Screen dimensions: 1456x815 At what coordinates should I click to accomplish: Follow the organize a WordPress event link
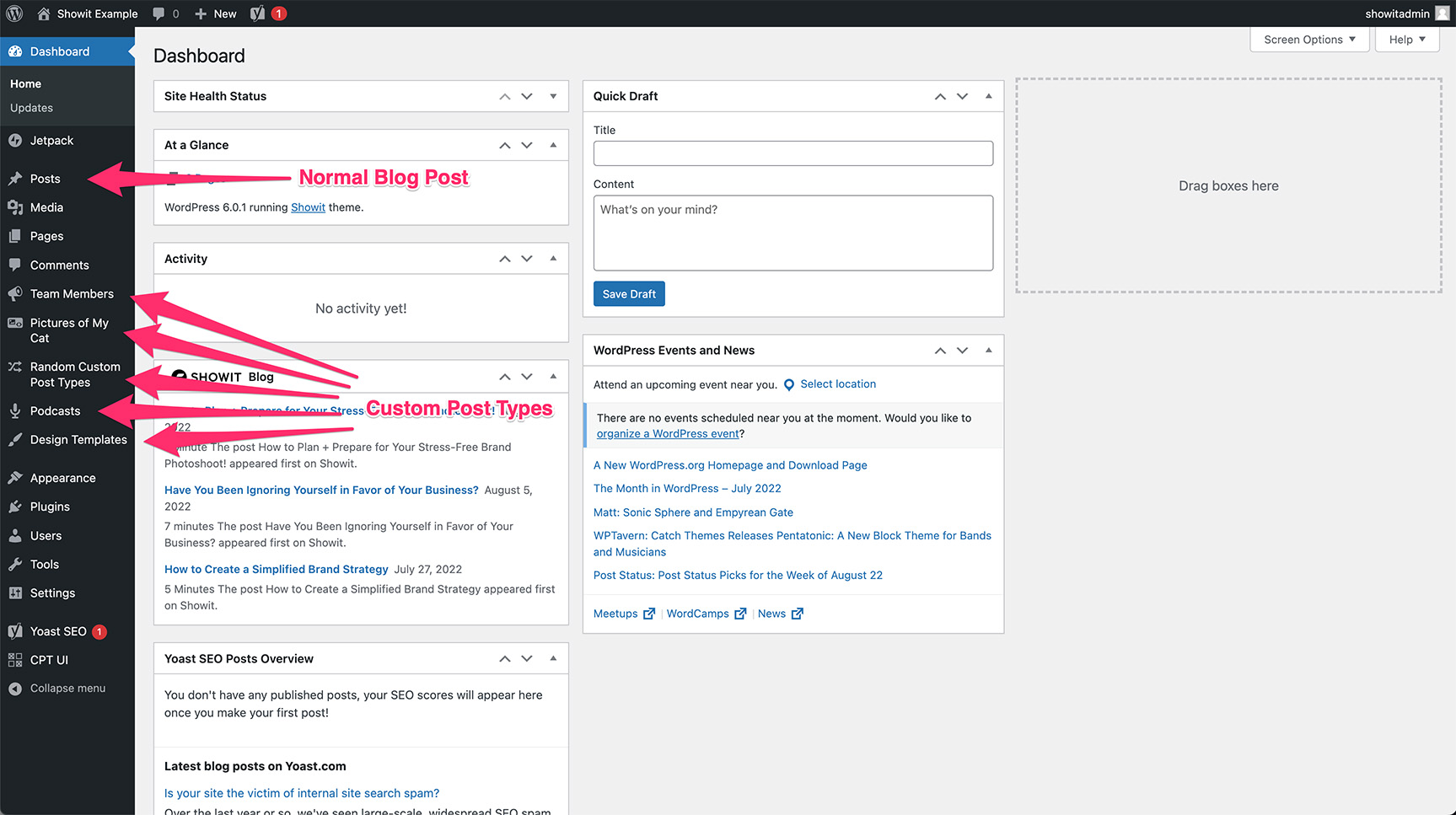[x=667, y=433]
